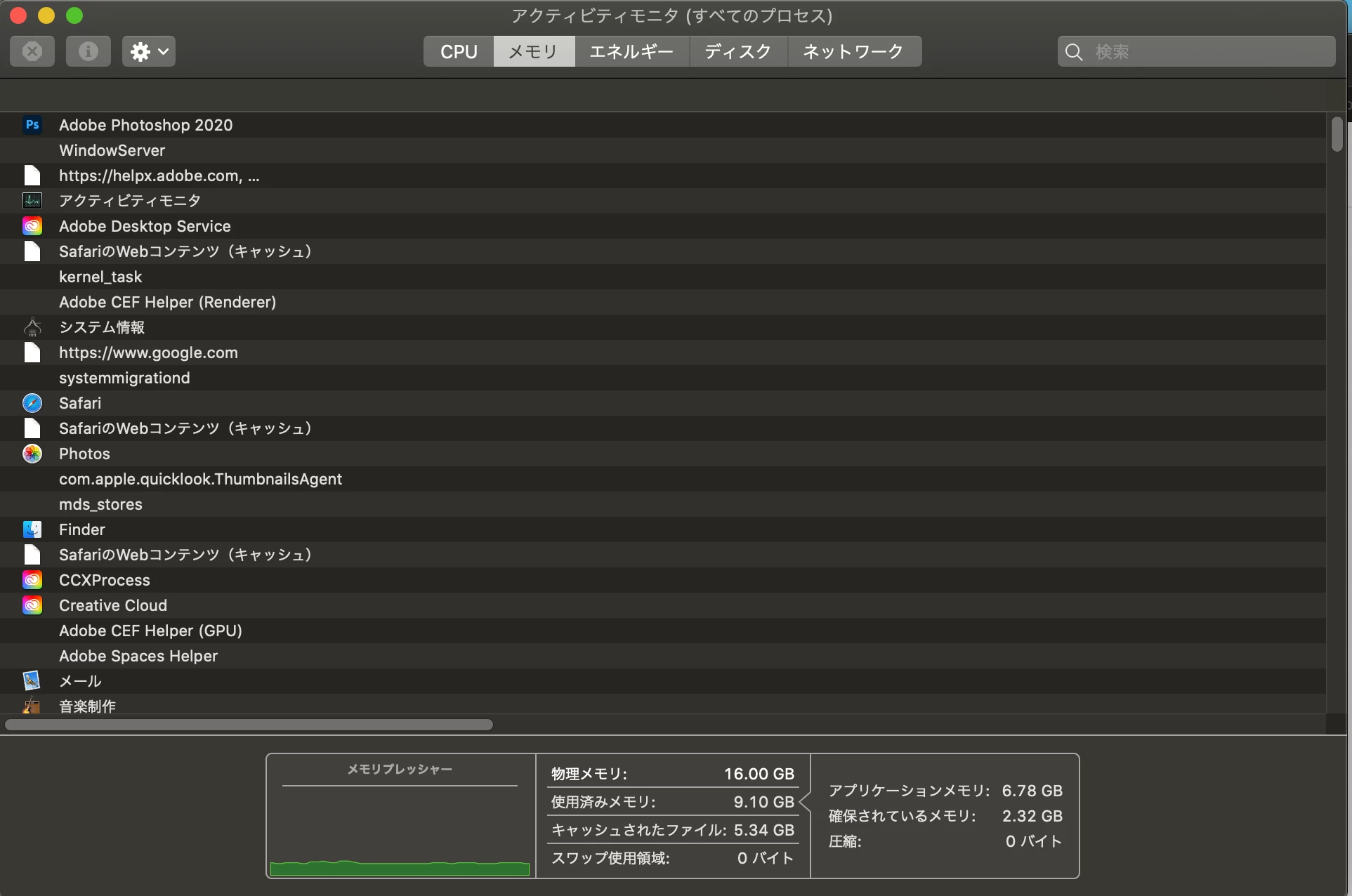This screenshot has height=896, width=1352.
Task: Click the Adobe Photoshop 2020 icon
Action: (32, 125)
